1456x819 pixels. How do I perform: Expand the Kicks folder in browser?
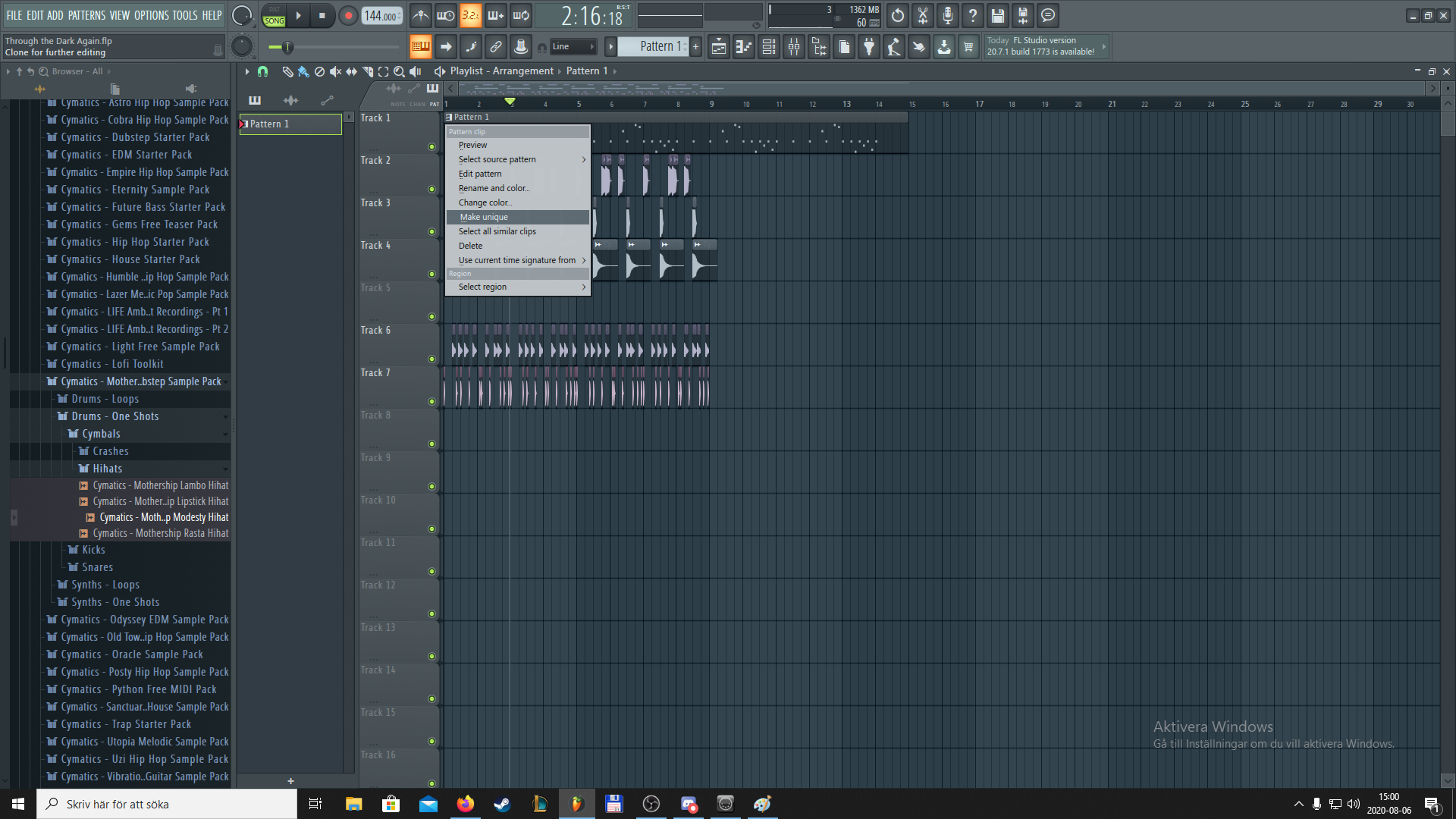tap(93, 550)
